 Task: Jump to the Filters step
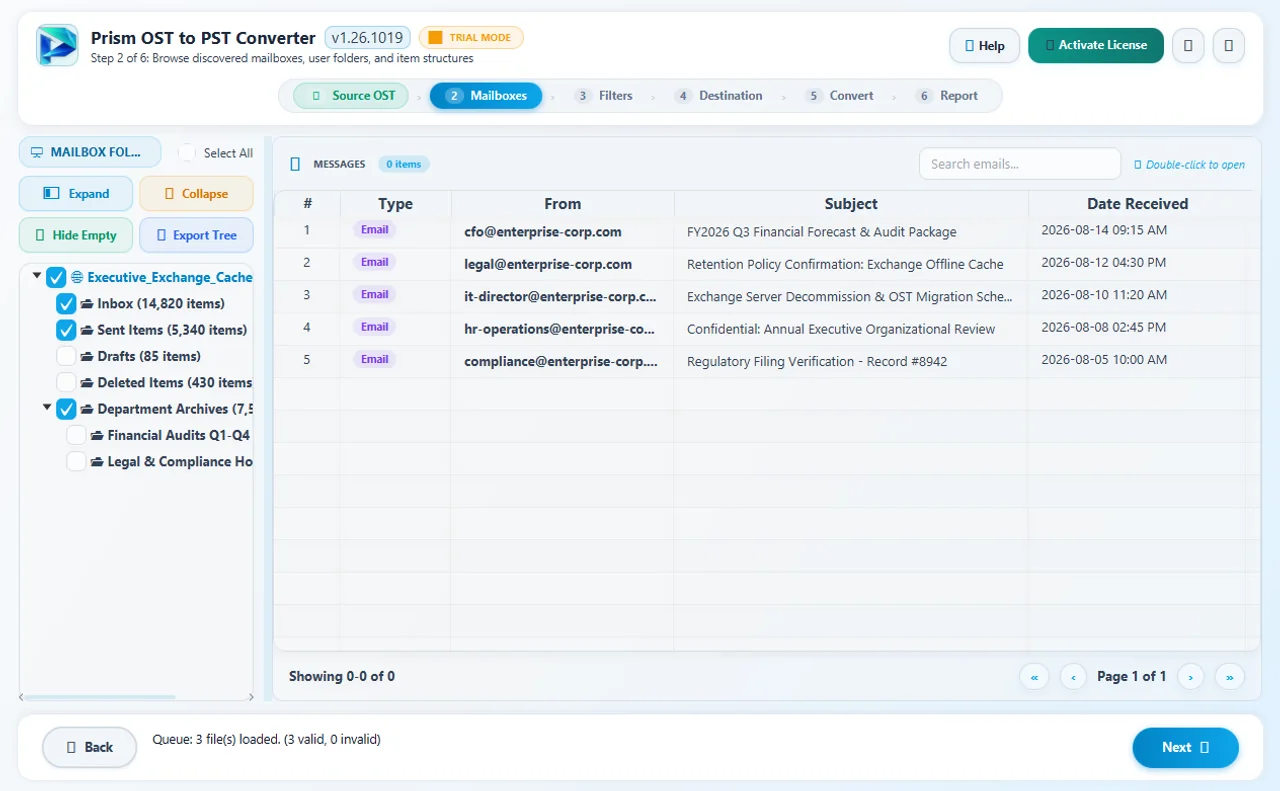(604, 96)
